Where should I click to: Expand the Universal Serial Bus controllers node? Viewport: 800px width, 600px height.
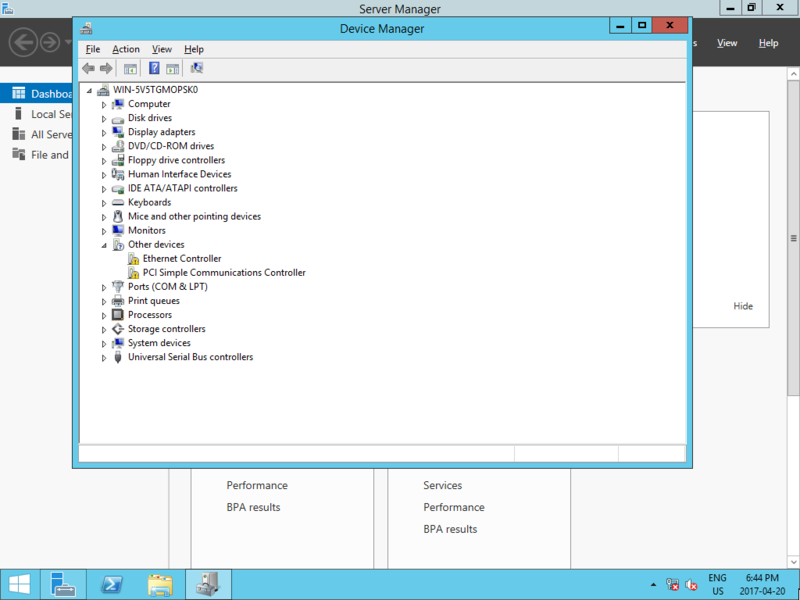pyautogui.click(x=104, y=357)
